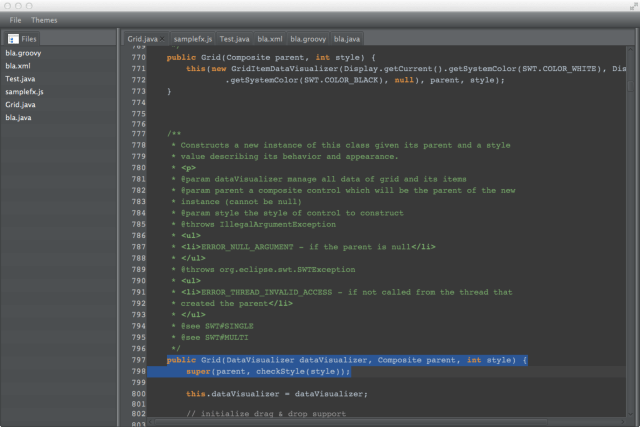Image resolution: width=640 pixels, height=427 pixels.
Task: Click 'org.eclipse.swt.SWTException' in comment
Action: click(287, 270)
